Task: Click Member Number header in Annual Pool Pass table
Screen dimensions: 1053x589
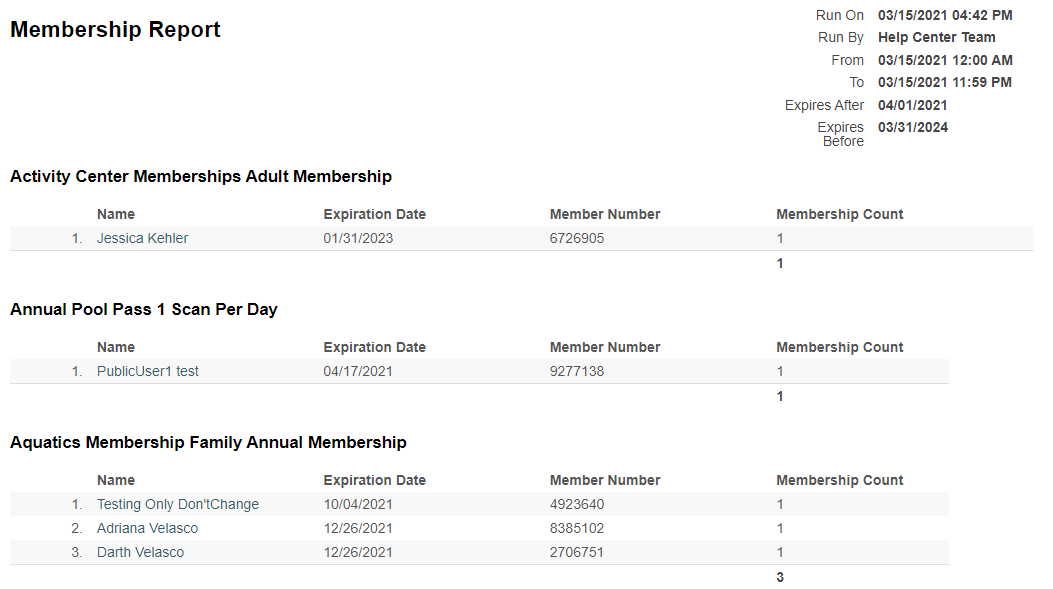Action: 605,347
